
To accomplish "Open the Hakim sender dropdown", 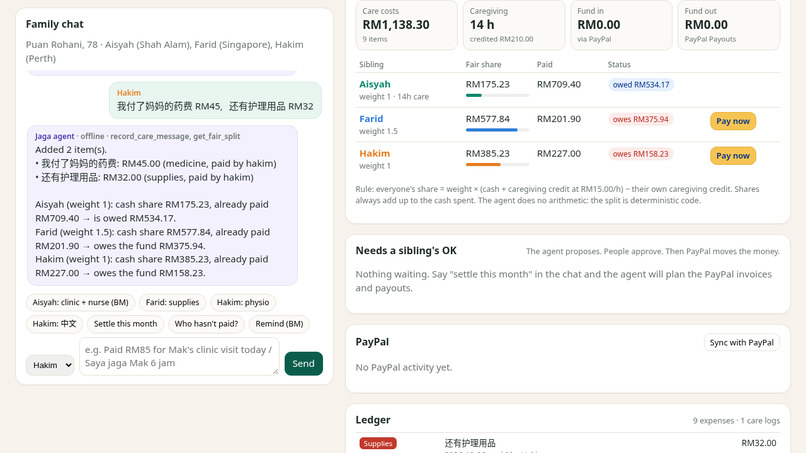I will [x=50, y=365].
